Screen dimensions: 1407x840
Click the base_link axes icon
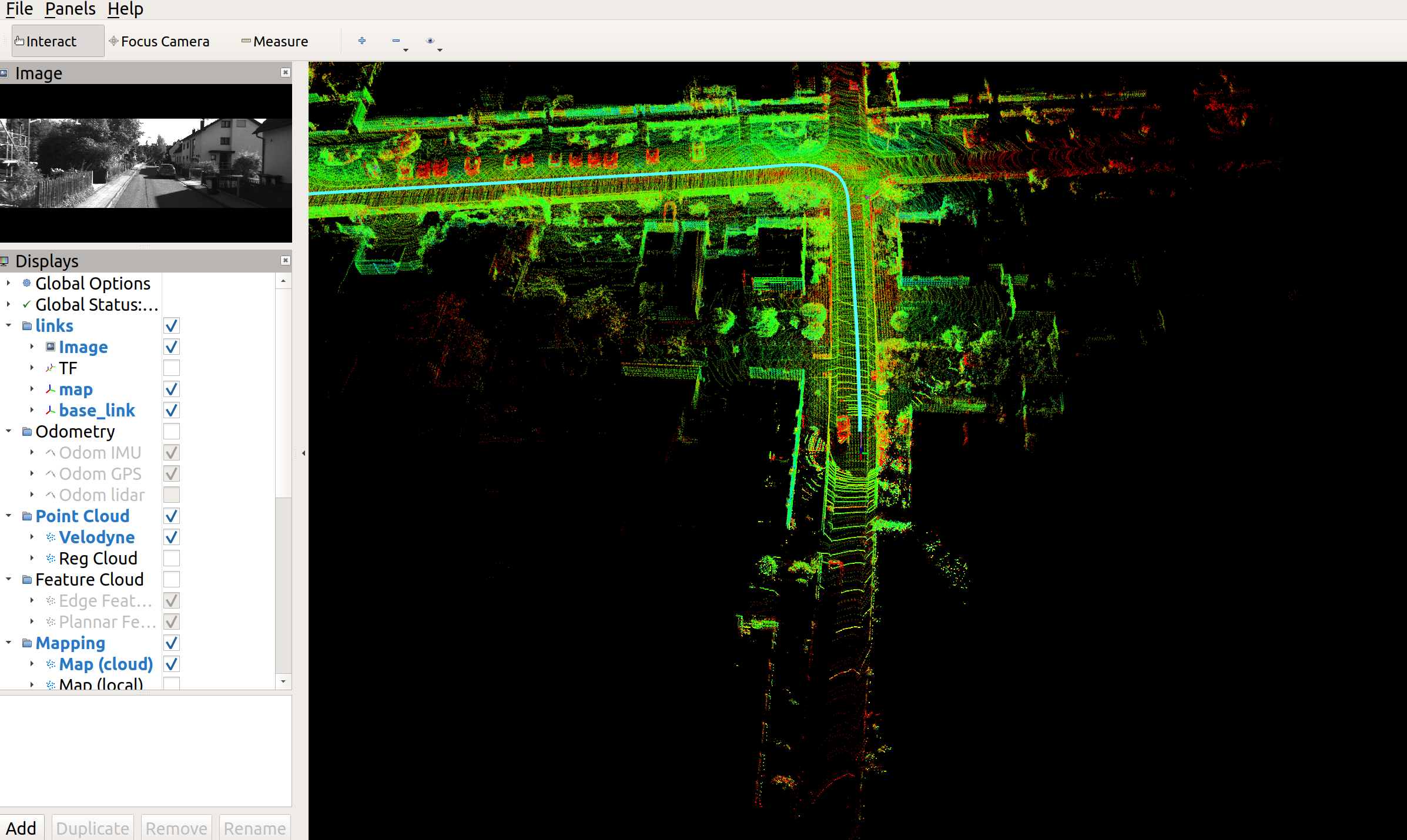pos(51,410)
